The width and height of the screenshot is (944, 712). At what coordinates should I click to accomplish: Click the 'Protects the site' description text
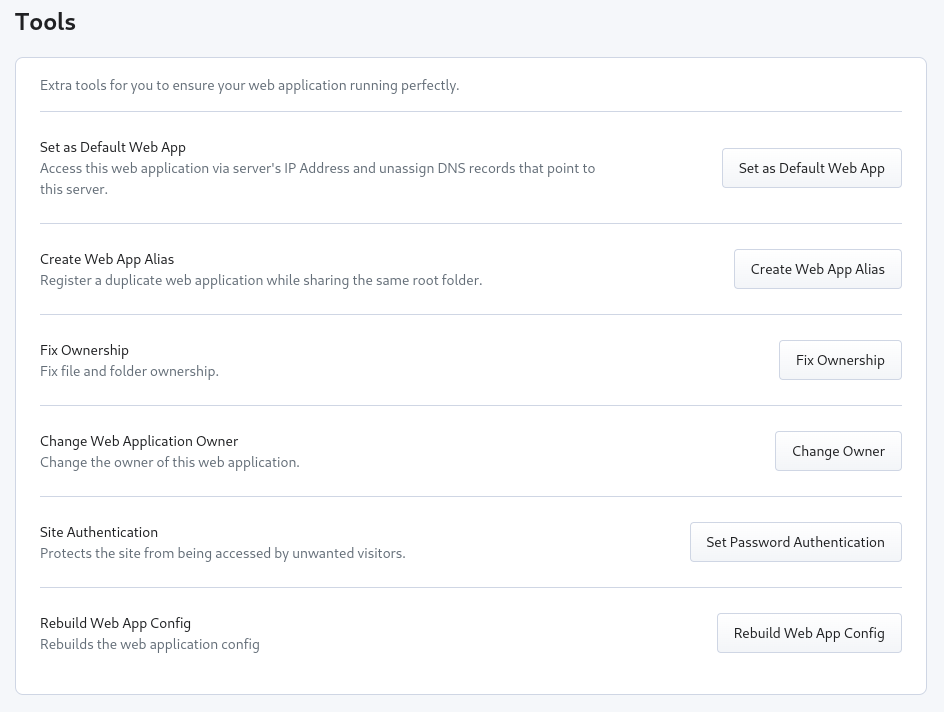(222, 553)
